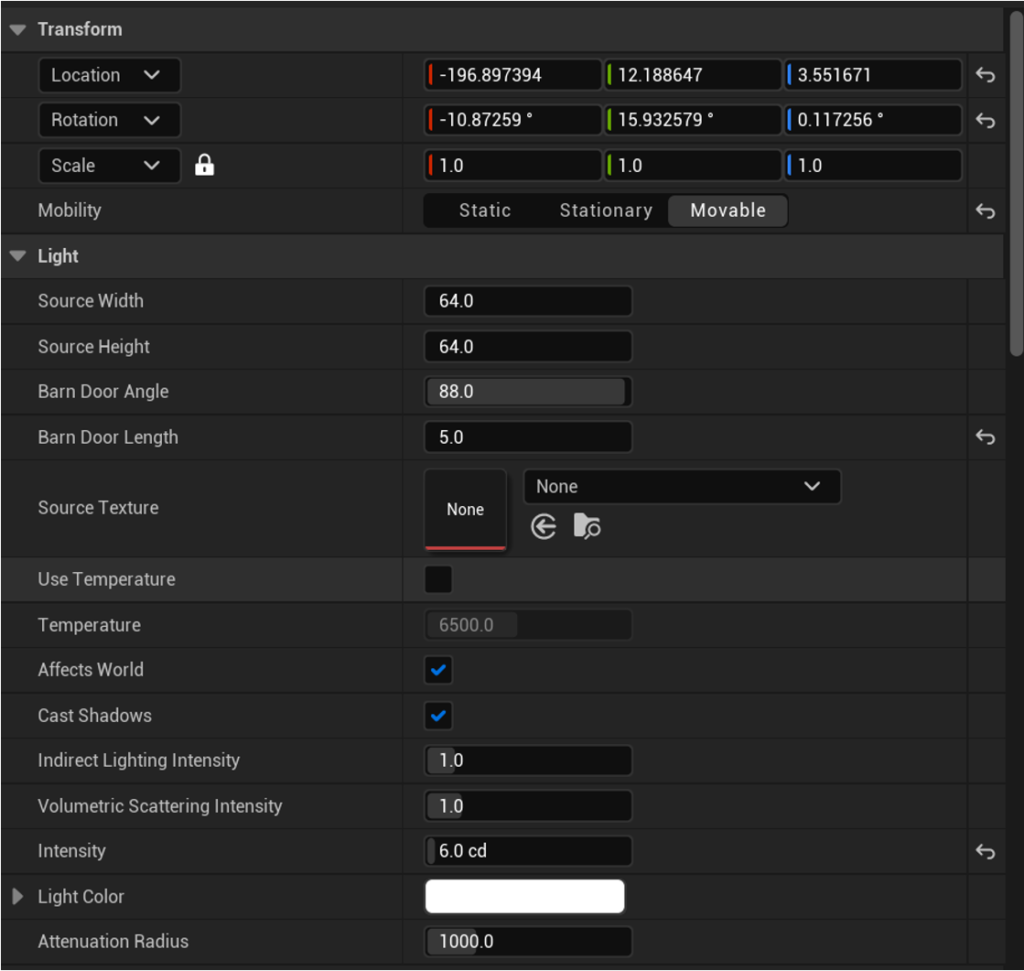The image size is (1024, 971).
Task: Uncheck the Affects World checkbox
Action: [x=438, y=670]
